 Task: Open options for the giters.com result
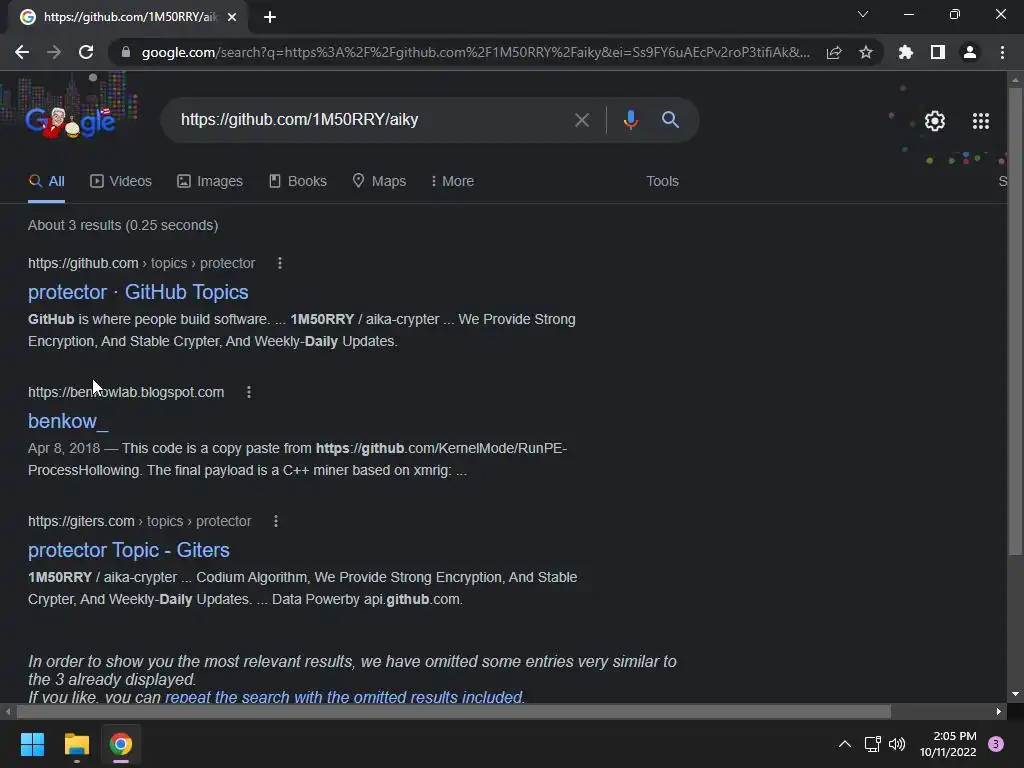[x=276, y=521]
